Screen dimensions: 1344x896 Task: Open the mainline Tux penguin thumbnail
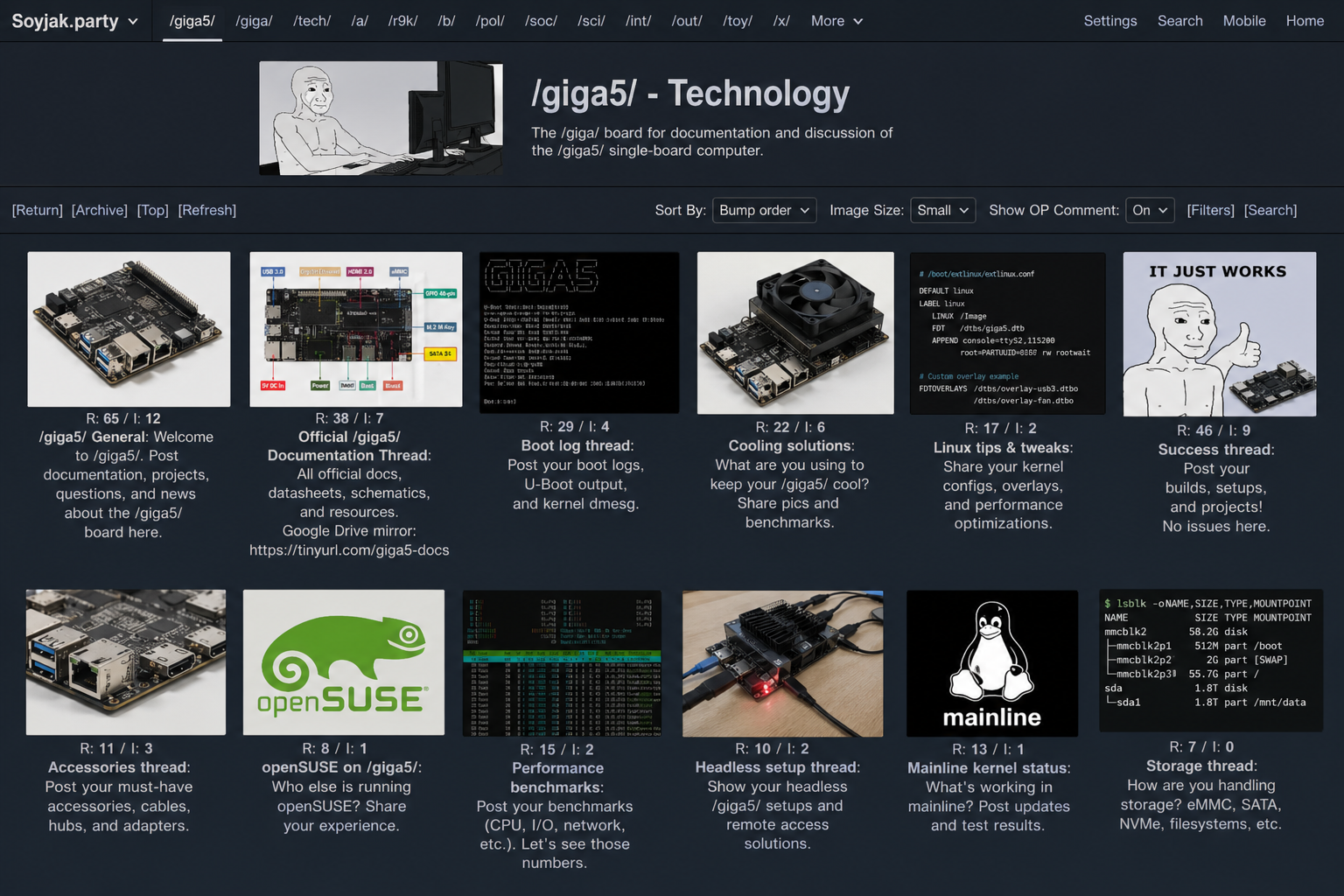pos(991,663)
